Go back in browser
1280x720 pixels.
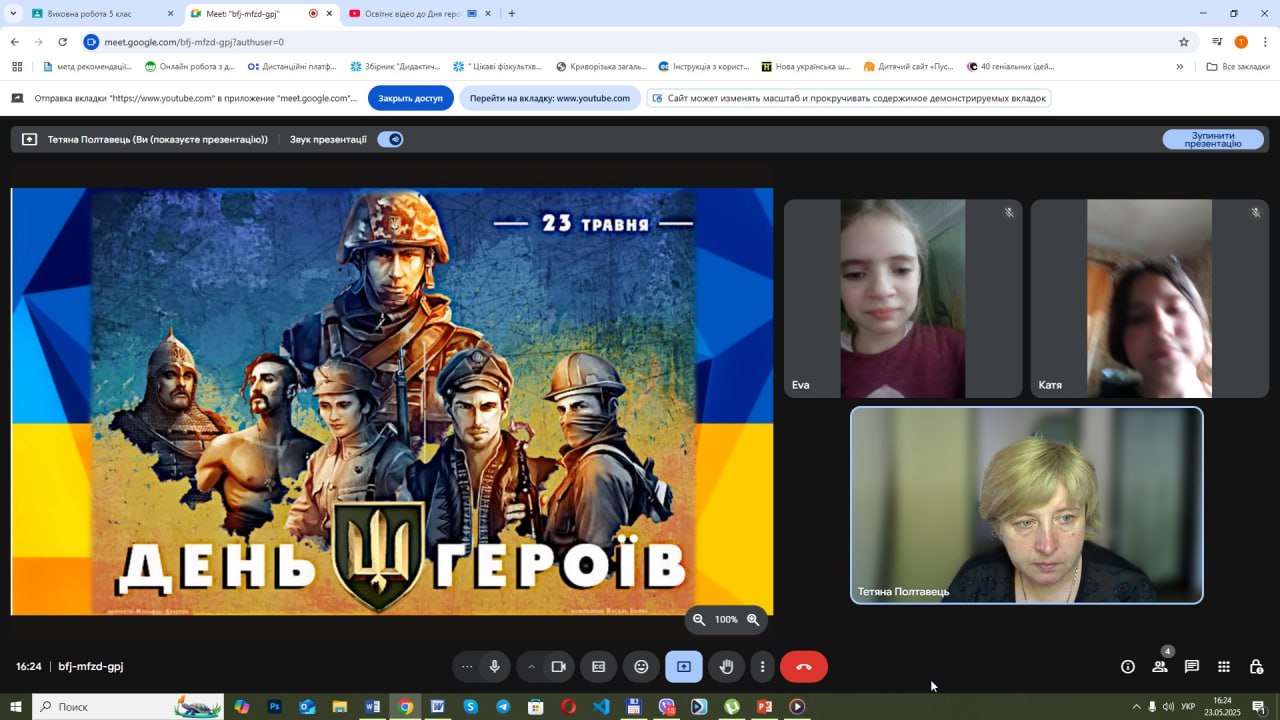pyautogui.click(x=14, y=42)
